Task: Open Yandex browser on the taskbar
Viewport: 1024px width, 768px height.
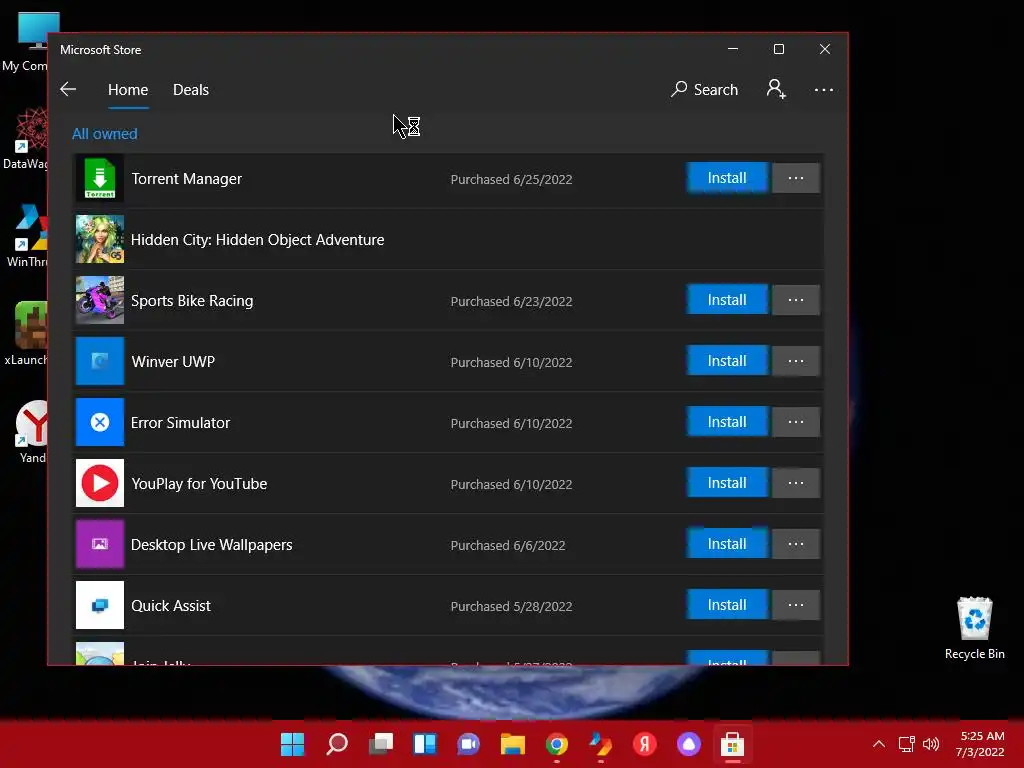Action: tap(645, 744)
